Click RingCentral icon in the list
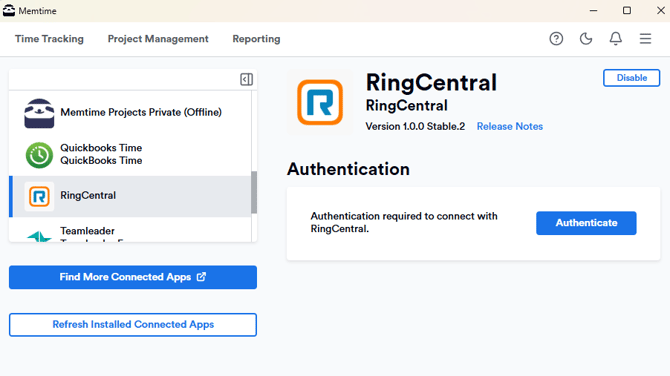 pyautogui.click(x=39, y=196)
